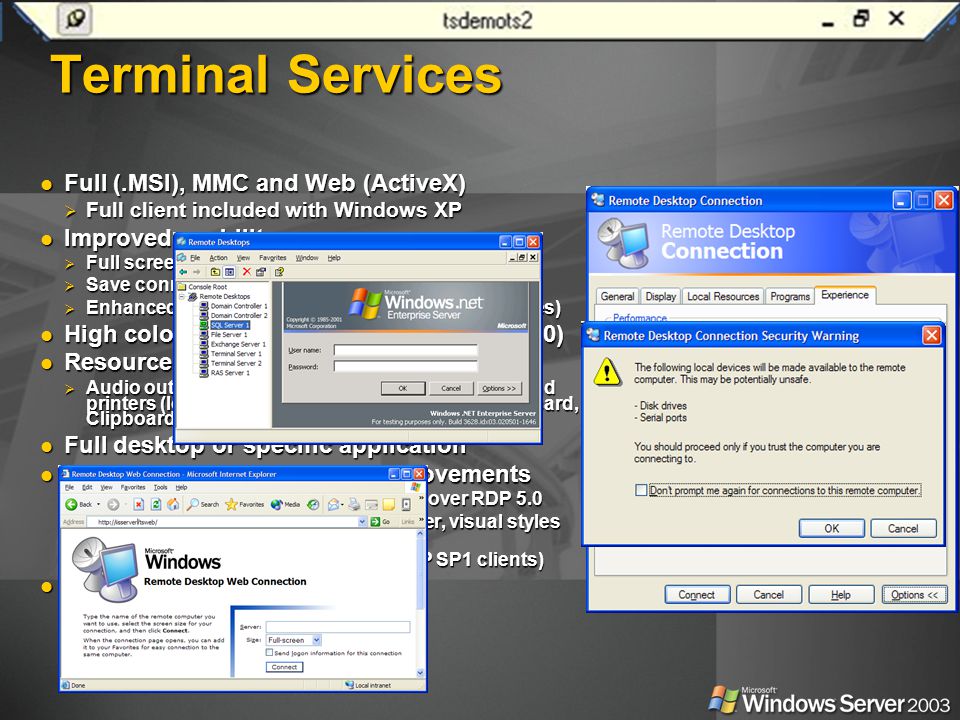The image size is (960, 720).
Task: Close the Security Warning dialog with X
Action: click(x=931, y=336)
